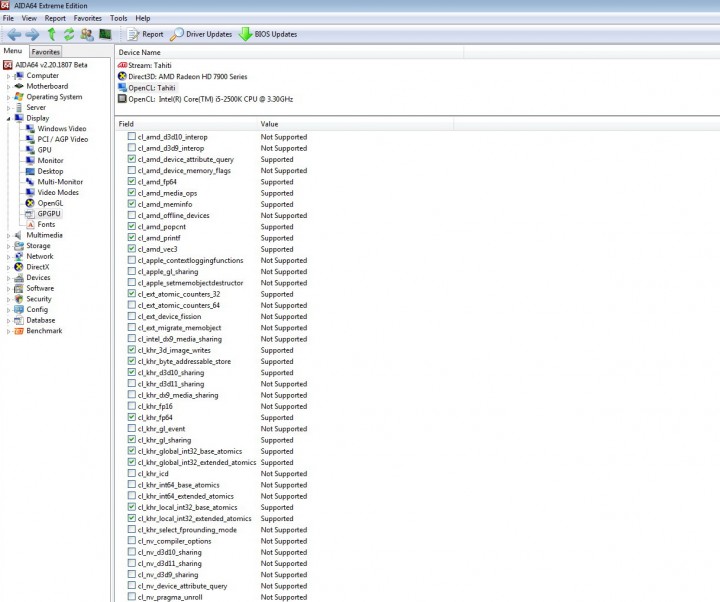Image resolution: width=720 pixels, height=602 pixels.
Task: Collapse the Display tree node
Action: click(8, 118)
